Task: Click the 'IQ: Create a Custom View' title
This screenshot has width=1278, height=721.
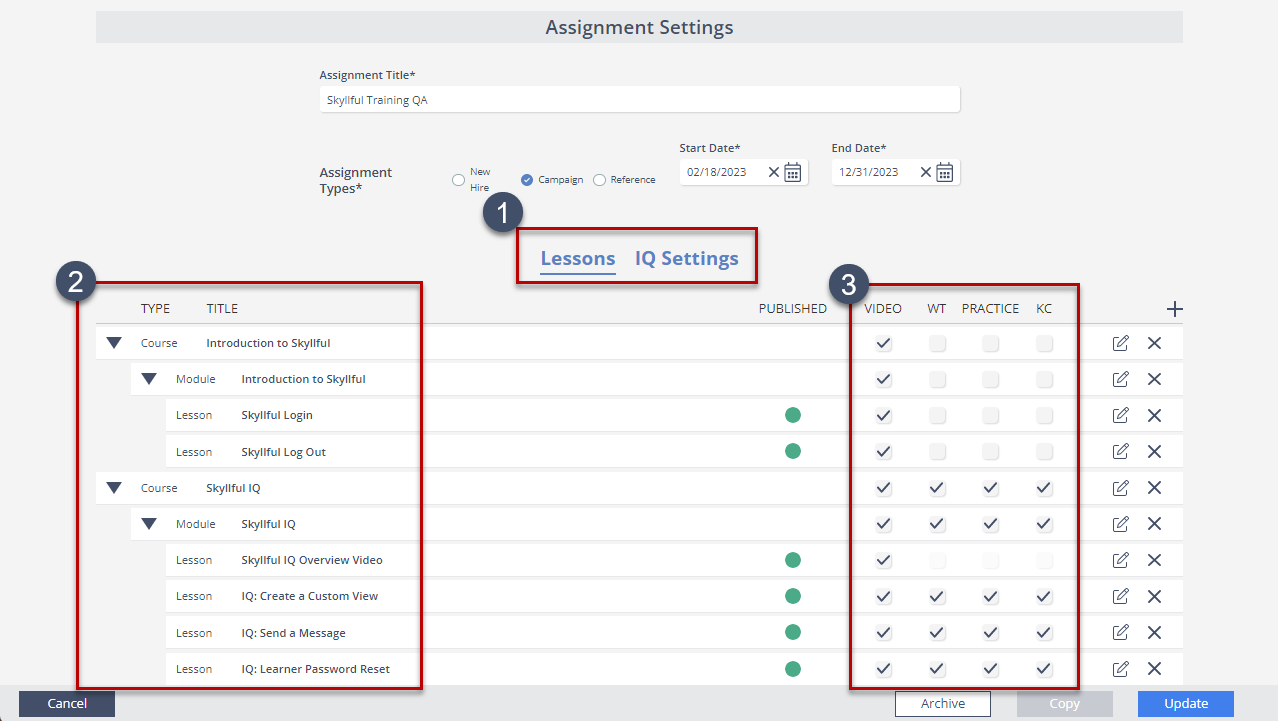Action: pyautogui.click(x=310, y=596)
